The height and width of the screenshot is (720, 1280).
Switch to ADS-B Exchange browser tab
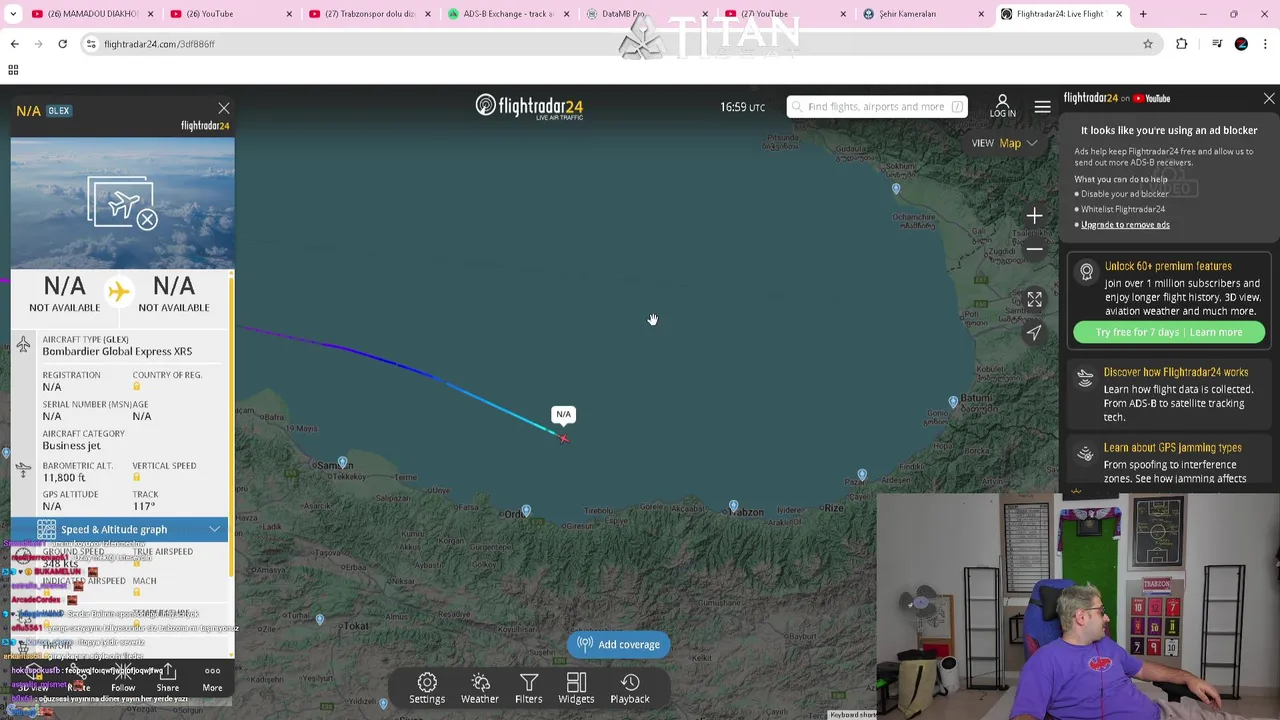[x=510, y=14]
